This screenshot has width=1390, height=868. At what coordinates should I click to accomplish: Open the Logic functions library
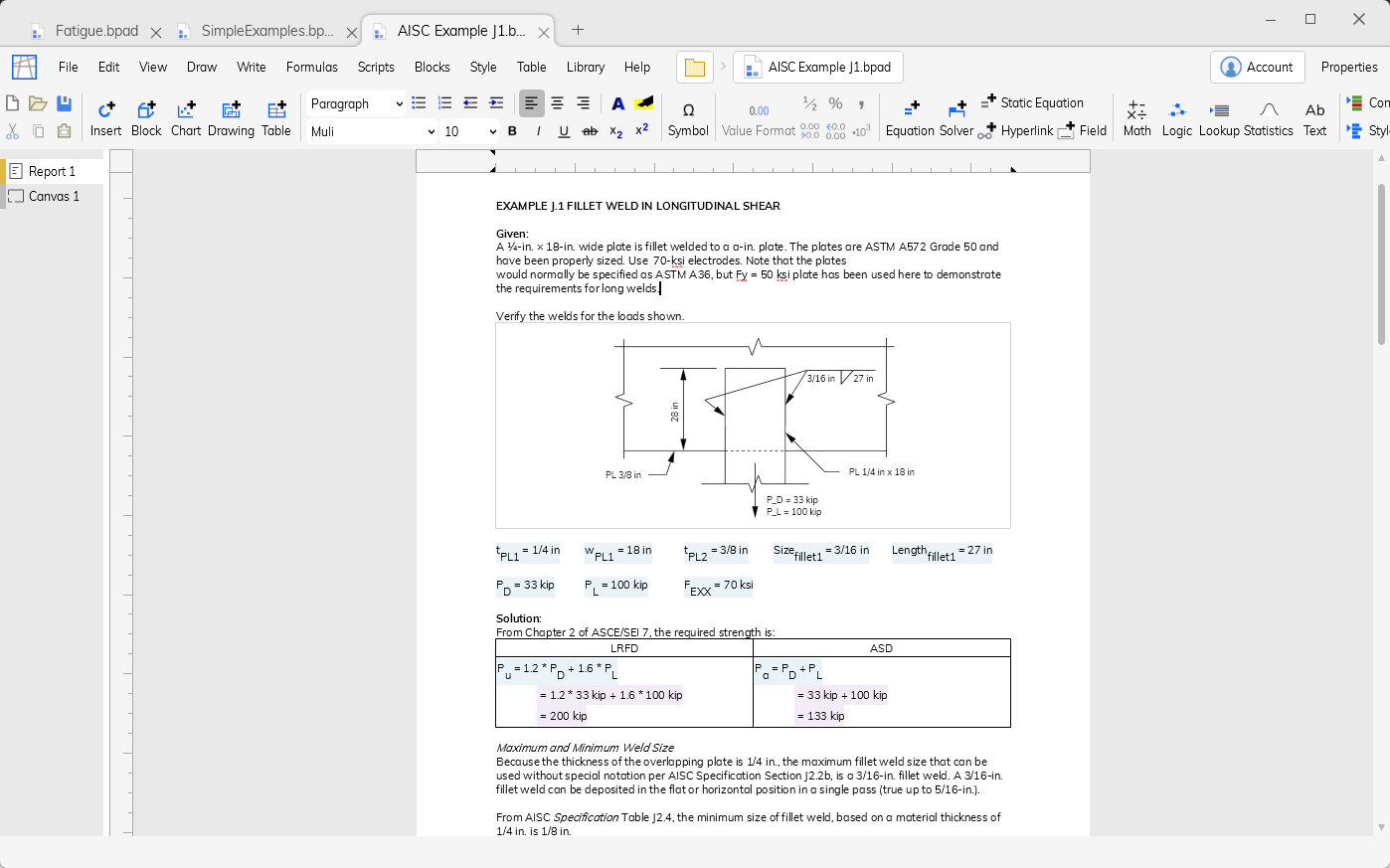tap(1177, 117)
